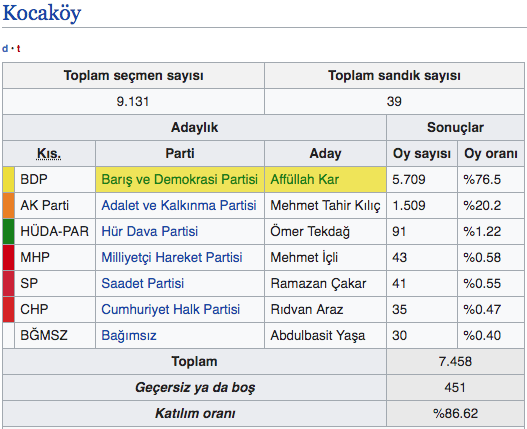Click the 'Toplam' row label
This screenshot has height=429, width=527.
click(194, 361)
